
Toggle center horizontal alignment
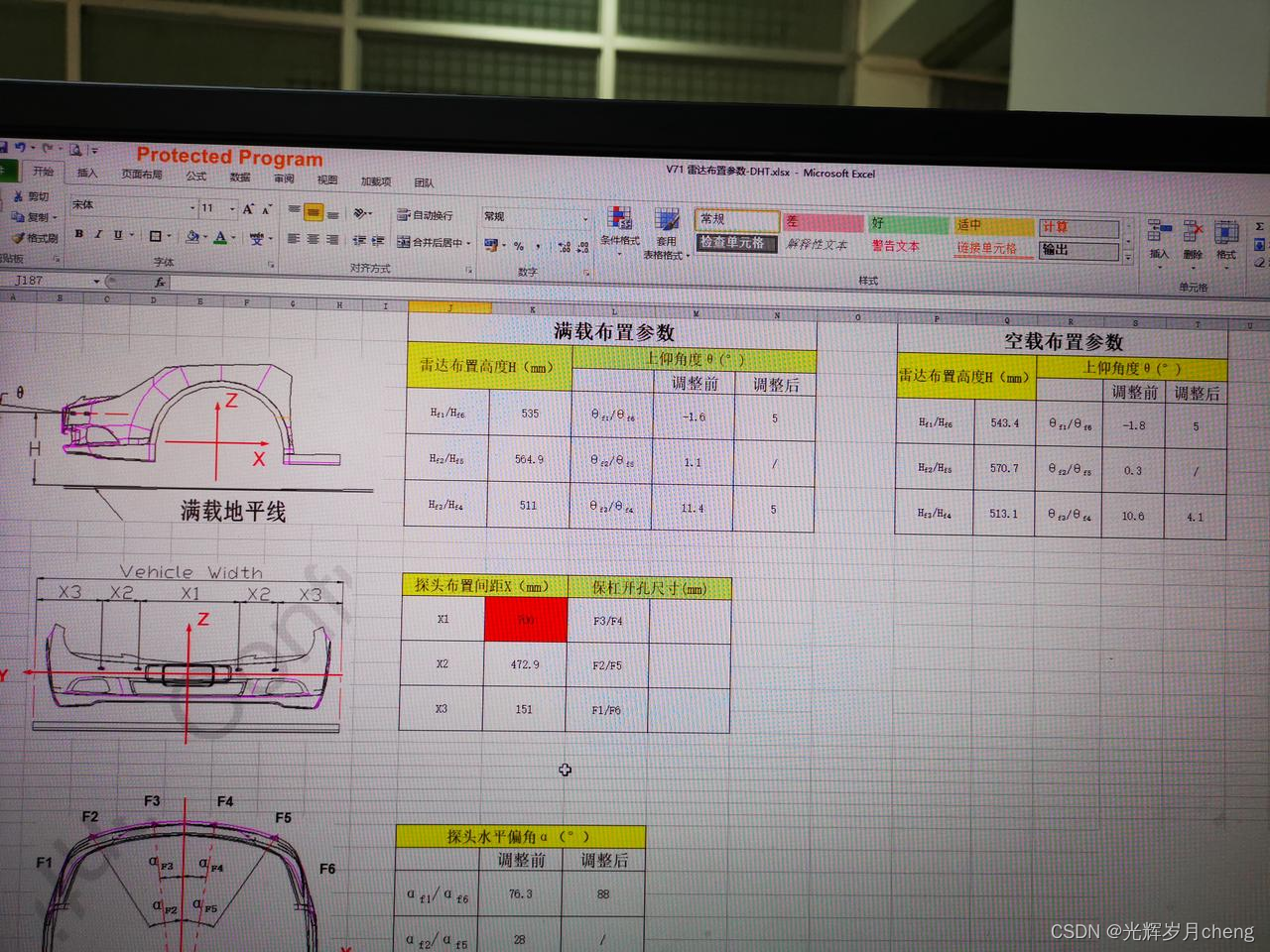point(313,239)
